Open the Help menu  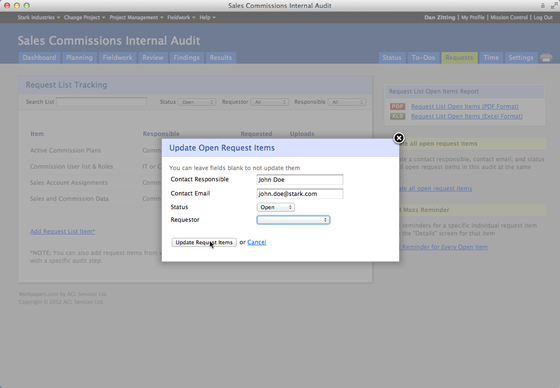tap(207, 18)
